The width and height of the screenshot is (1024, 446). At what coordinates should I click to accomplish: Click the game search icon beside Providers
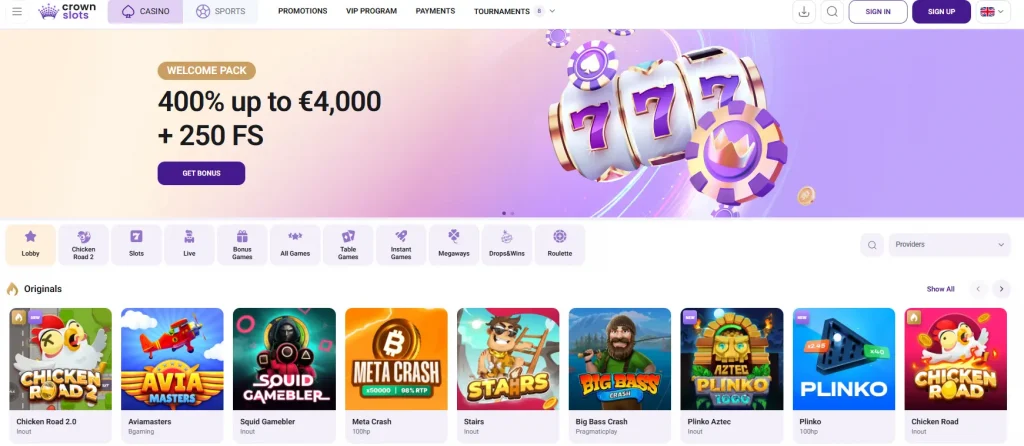(x=872, y=245)
